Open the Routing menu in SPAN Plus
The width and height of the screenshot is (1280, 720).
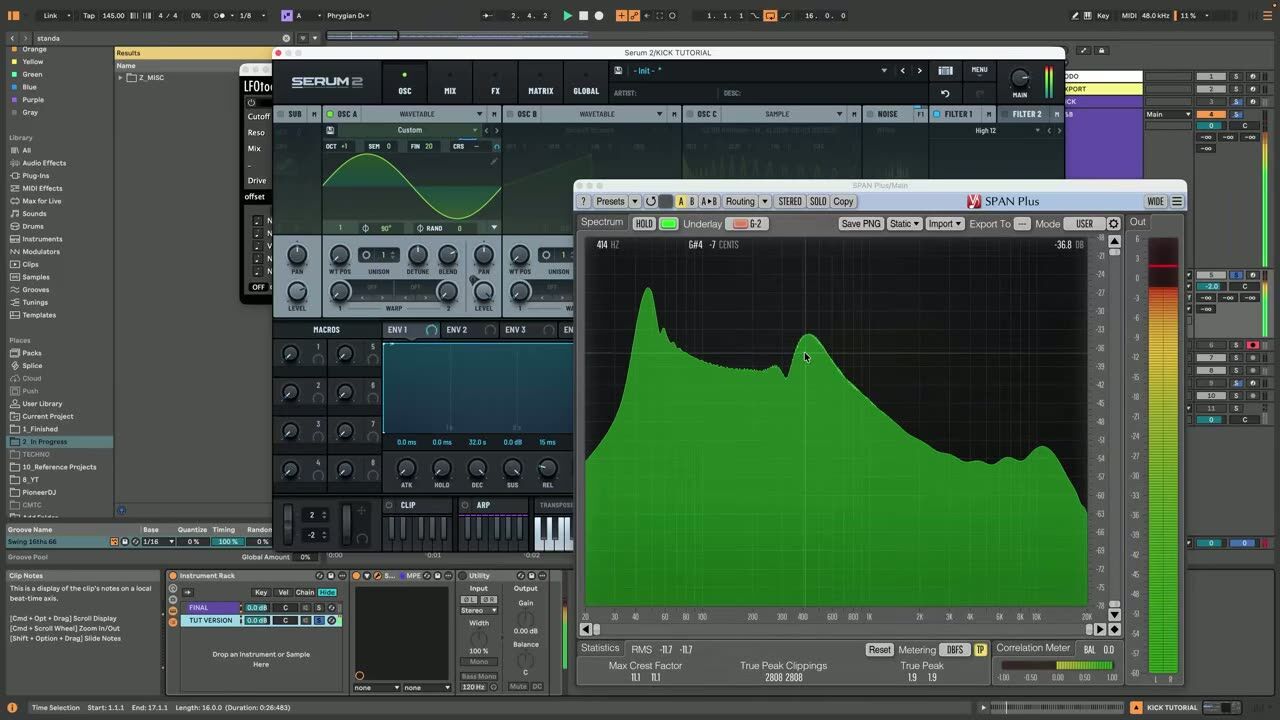(740, 201)
